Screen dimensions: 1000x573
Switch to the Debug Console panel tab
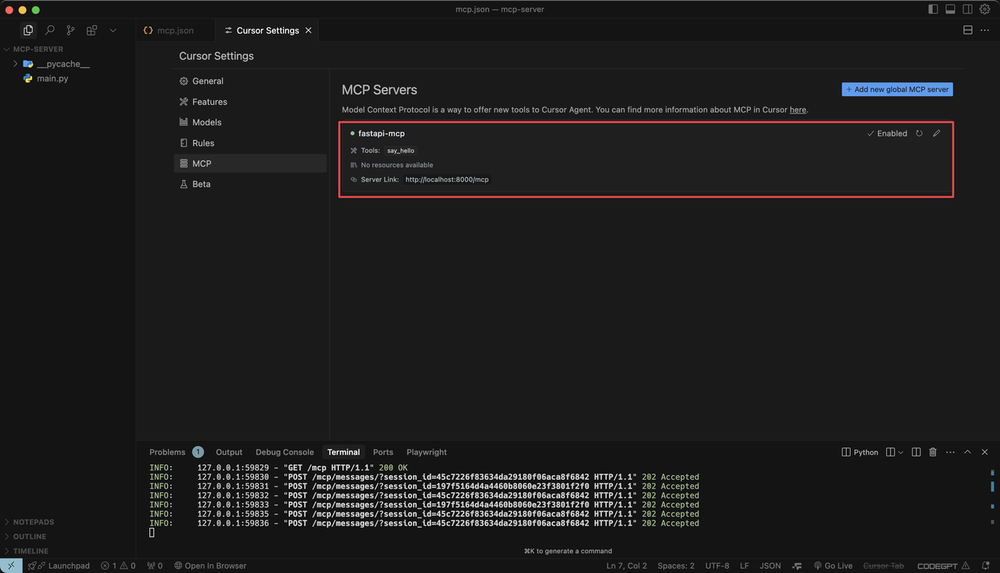tap(284, 452)
